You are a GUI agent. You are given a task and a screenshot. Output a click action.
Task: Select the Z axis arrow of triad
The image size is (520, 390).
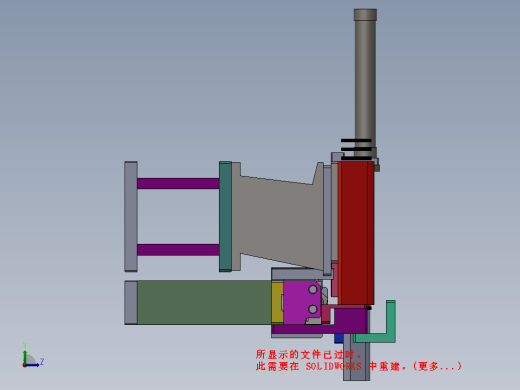34,364
